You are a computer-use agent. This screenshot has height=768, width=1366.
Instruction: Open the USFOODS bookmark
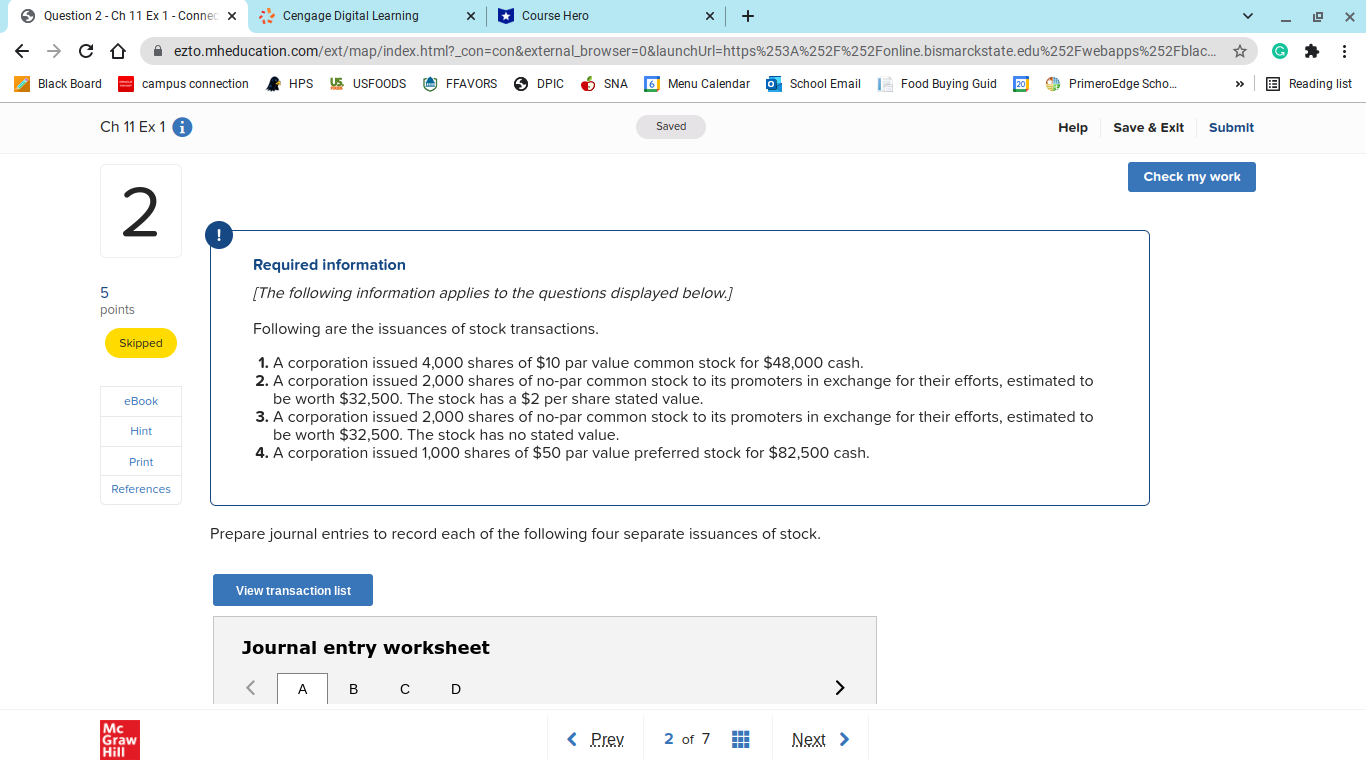[x=368, y=84]
